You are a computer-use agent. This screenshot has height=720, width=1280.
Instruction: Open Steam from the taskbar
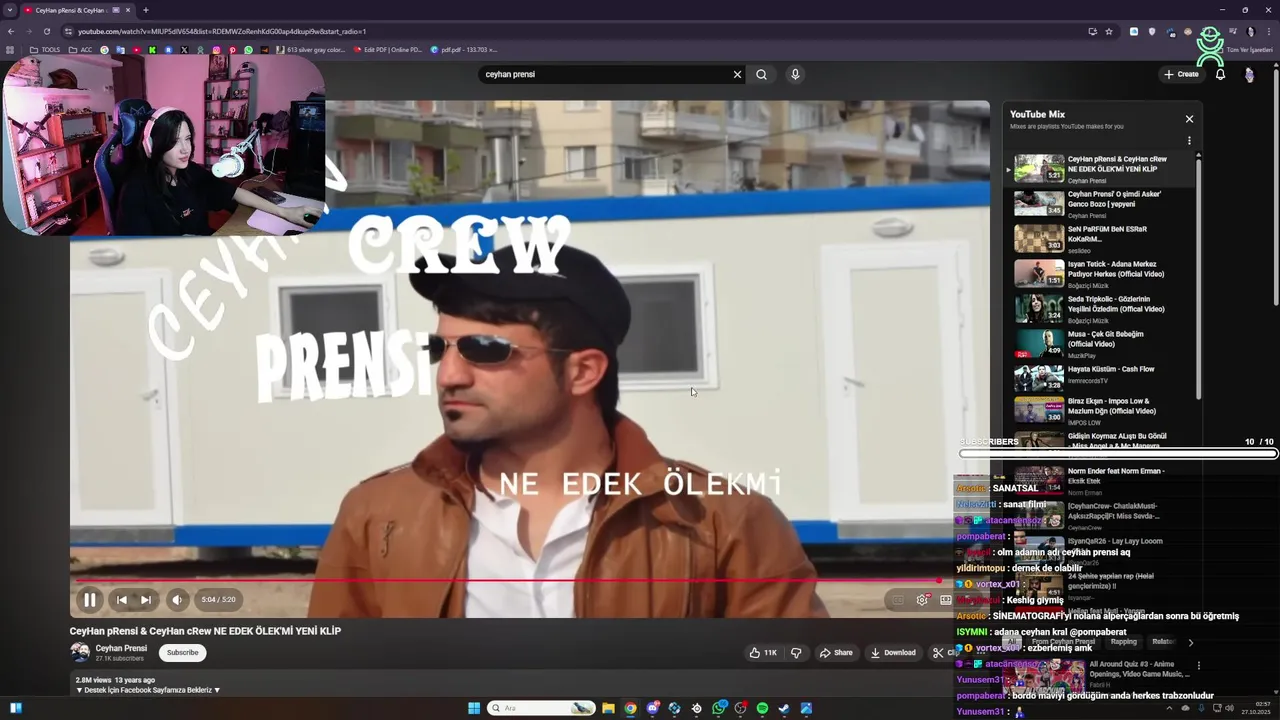tap(784, 708)
